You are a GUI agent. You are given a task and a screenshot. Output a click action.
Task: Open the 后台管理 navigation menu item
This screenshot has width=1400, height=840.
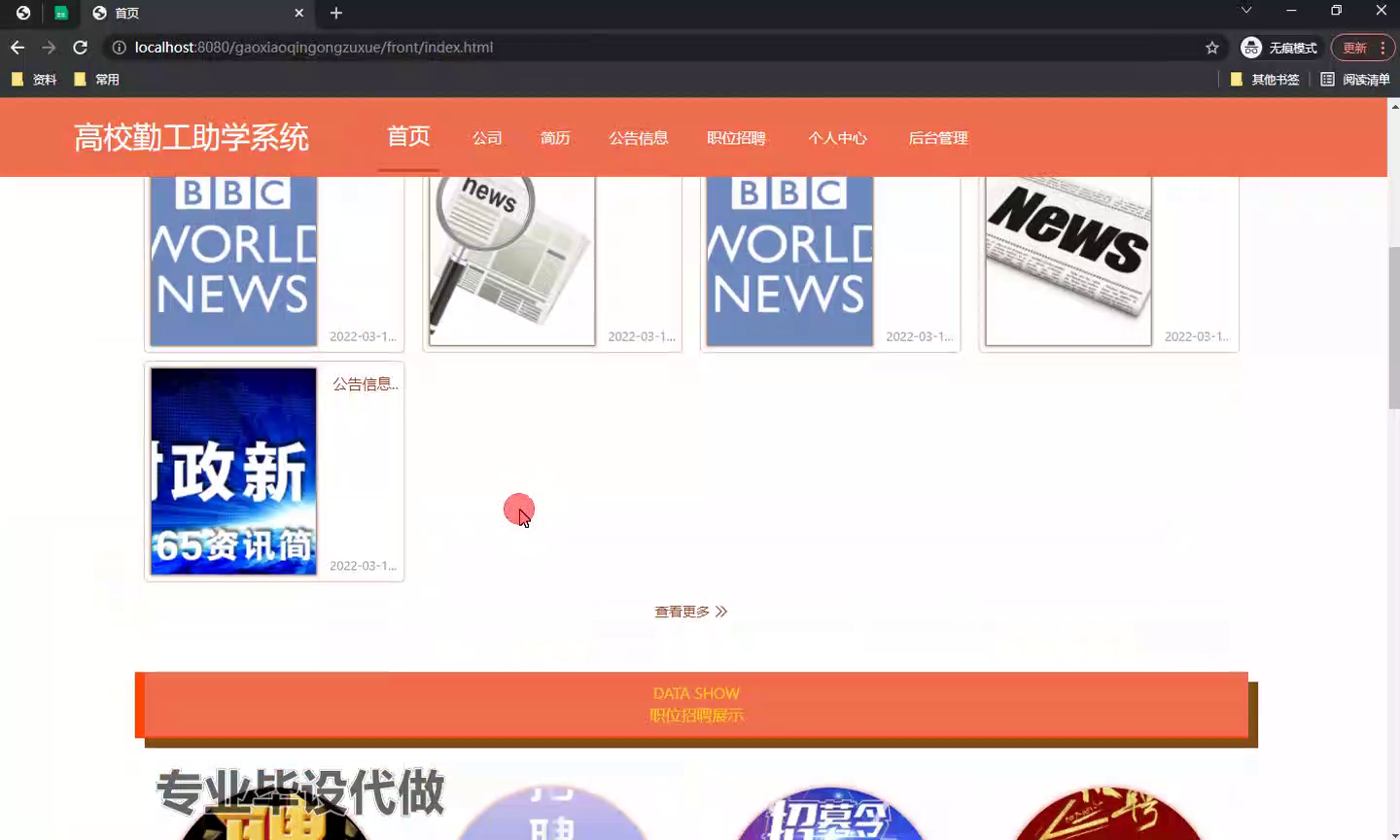coord(938,138)
